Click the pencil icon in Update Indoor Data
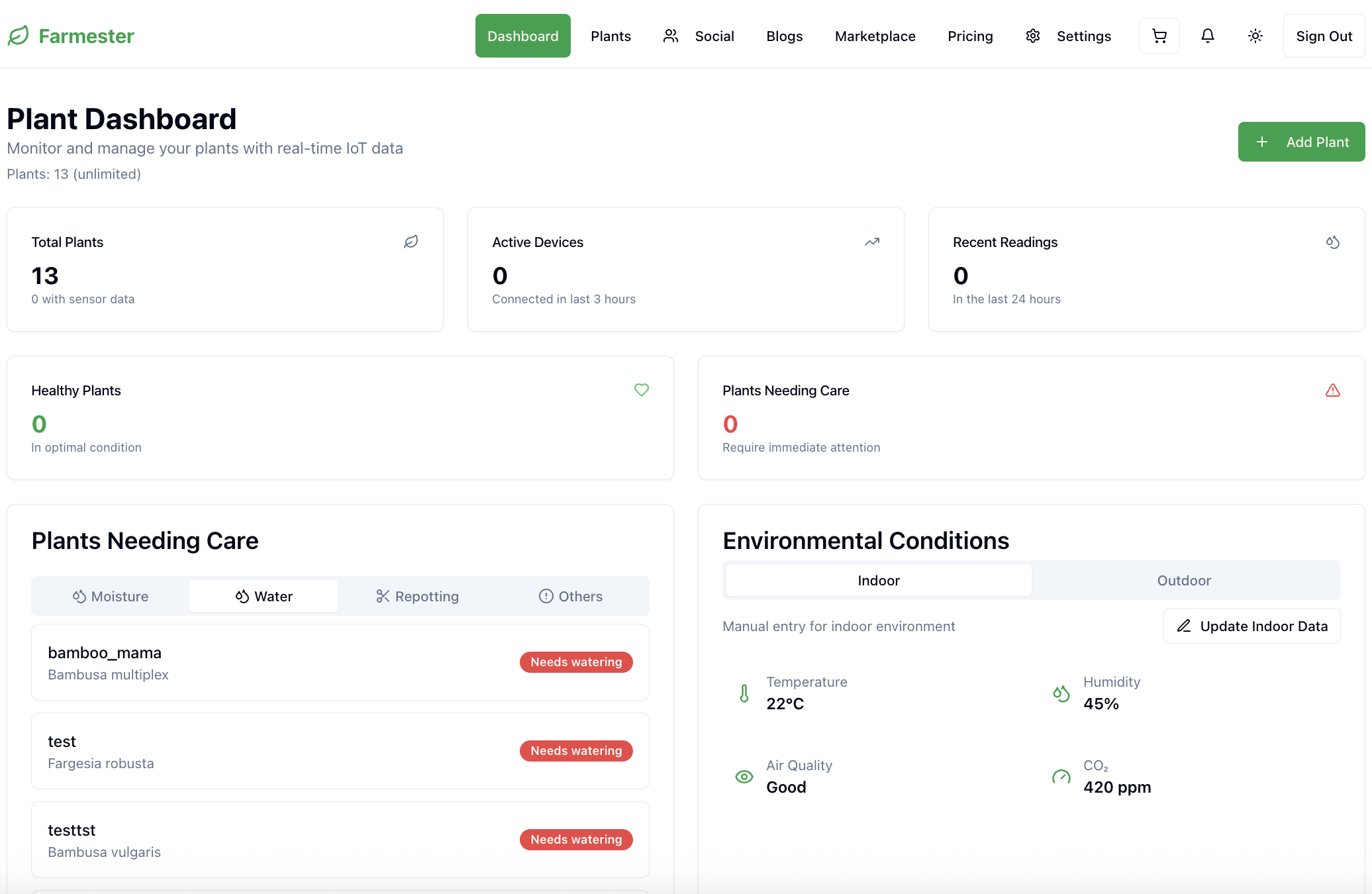 click(1184, 626)
